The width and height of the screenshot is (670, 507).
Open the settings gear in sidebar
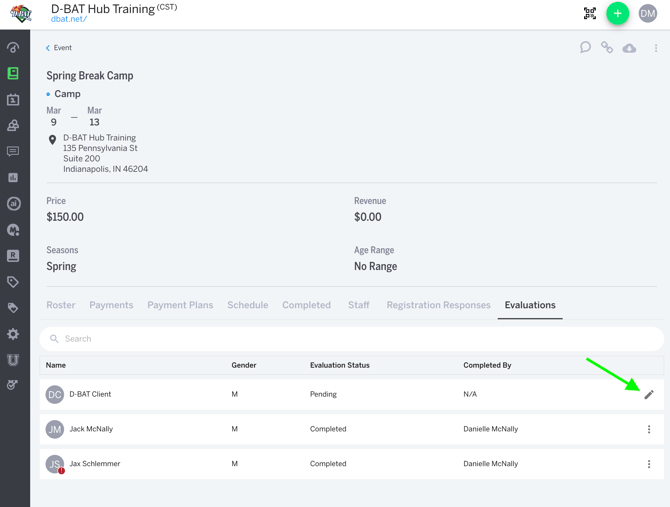tap(13, 334)
